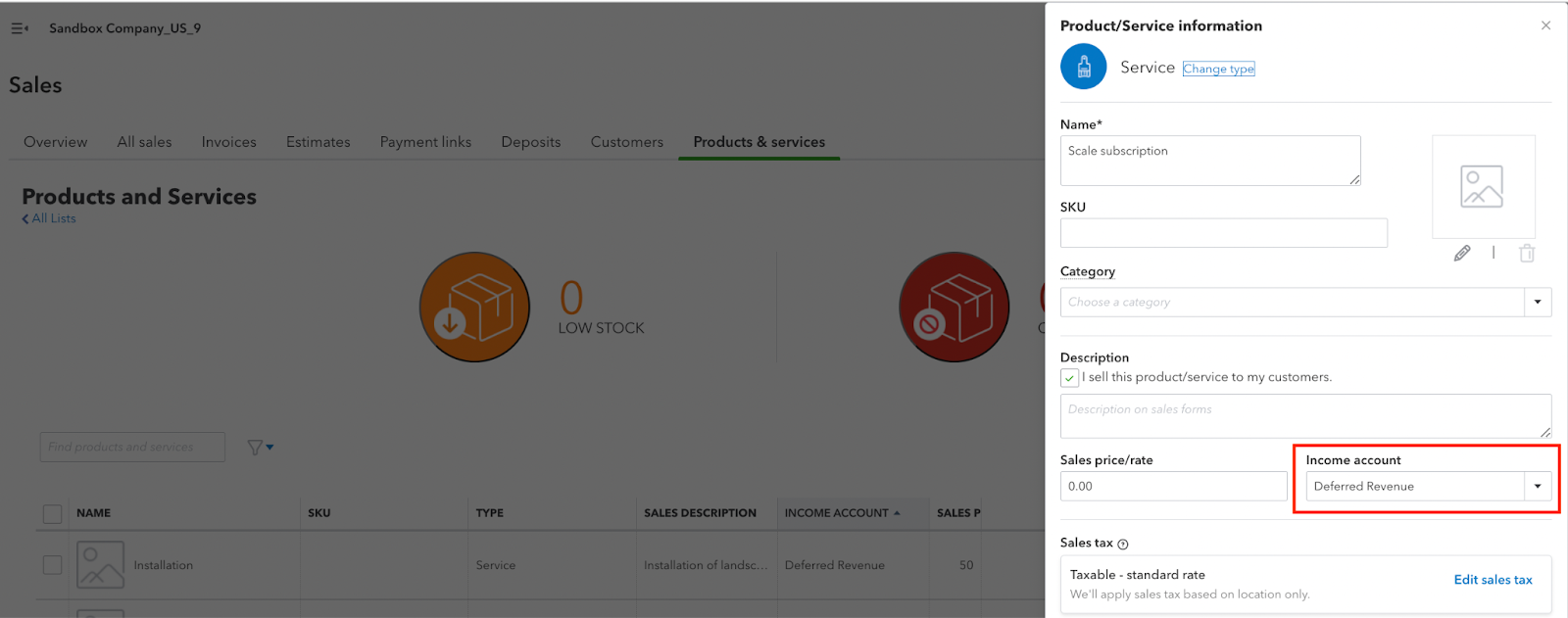
Task: Click the orange Low Stock icon
Action: pyautogui.click(x=474, y=308)
